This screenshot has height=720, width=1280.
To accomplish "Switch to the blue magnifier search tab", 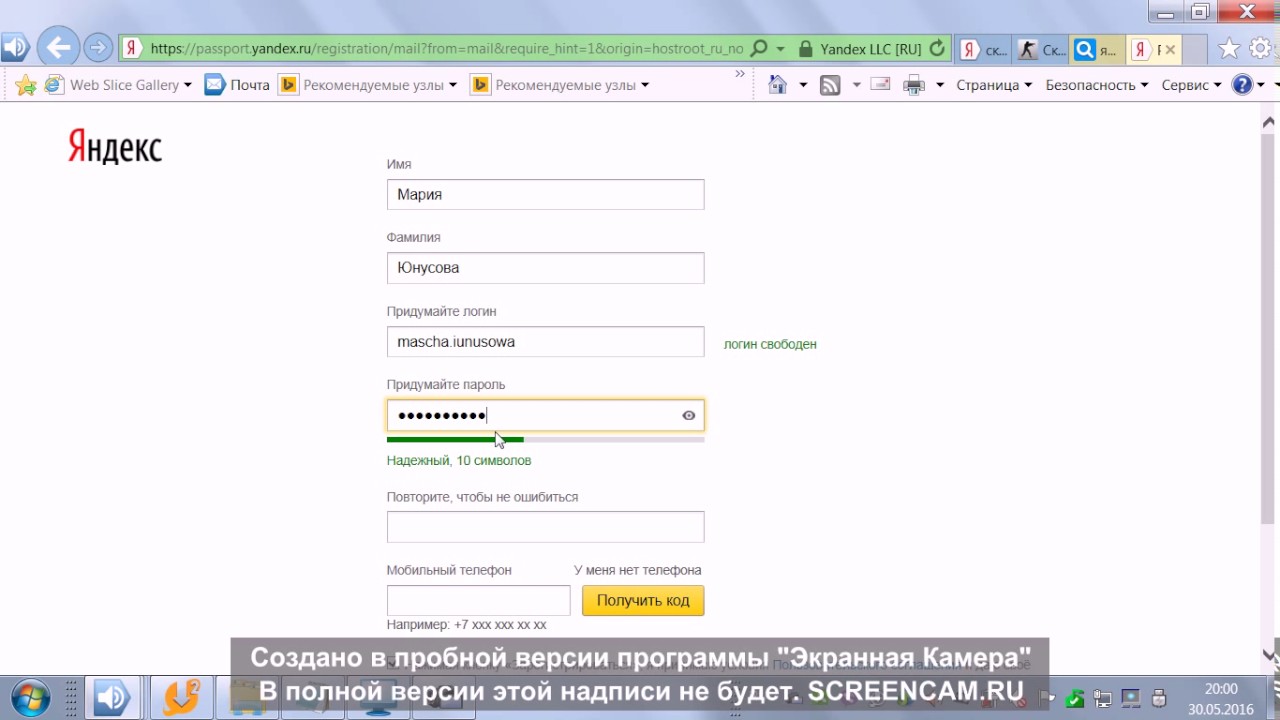I will 1096,49.
